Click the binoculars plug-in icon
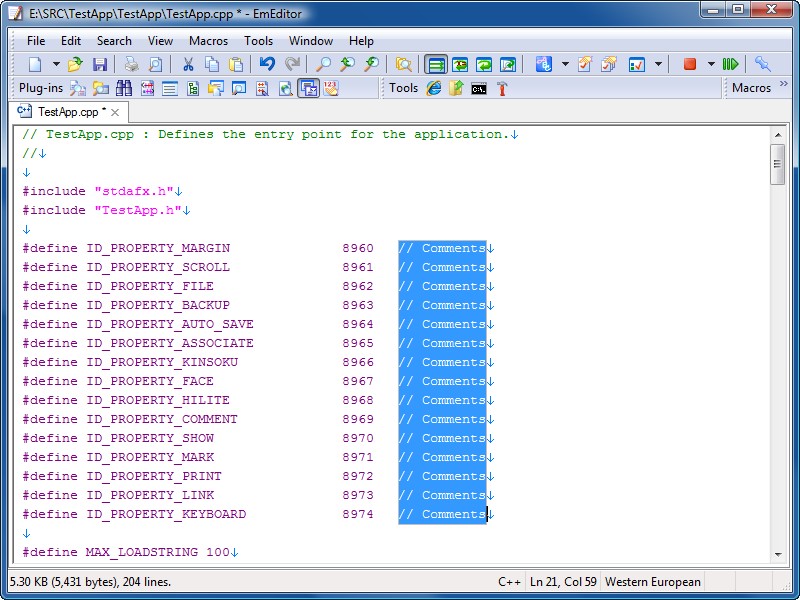The height and width of the screenshot is (600, 800). tap(124, 88)
